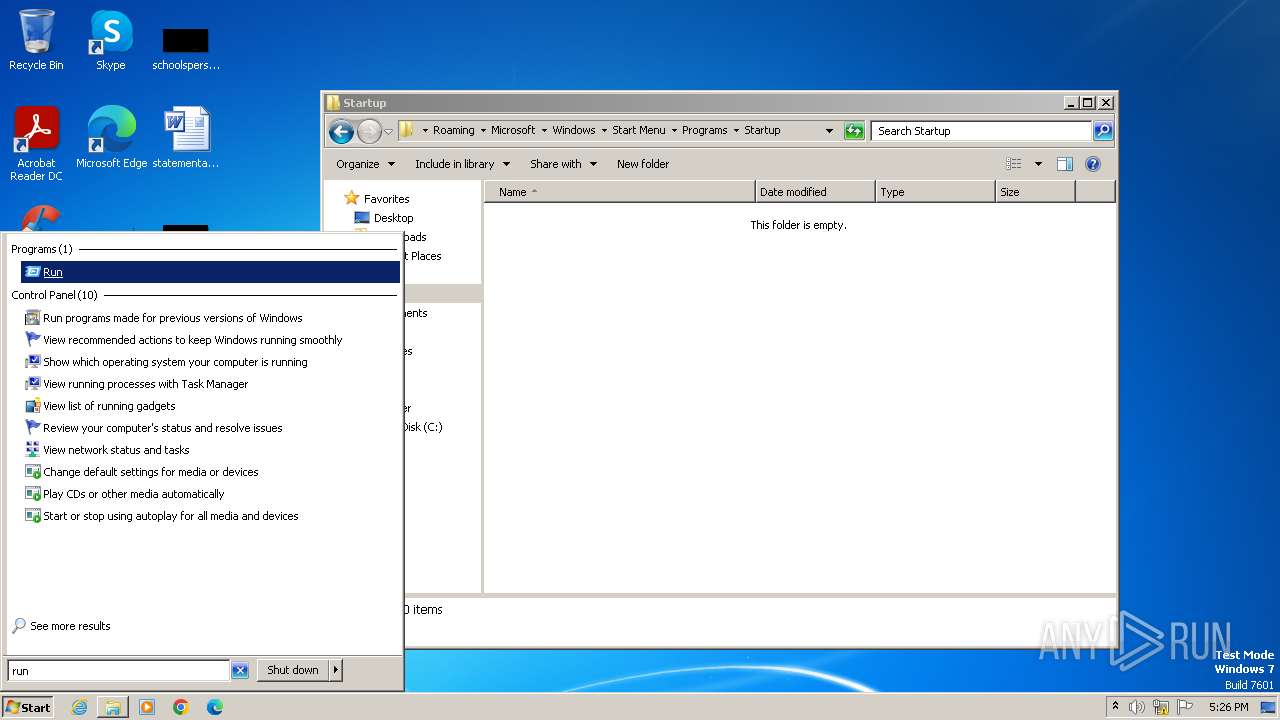Open Acrobat Reader DC desktop shortcut
The image size is (1280, 720).
(x=36, y=143)
